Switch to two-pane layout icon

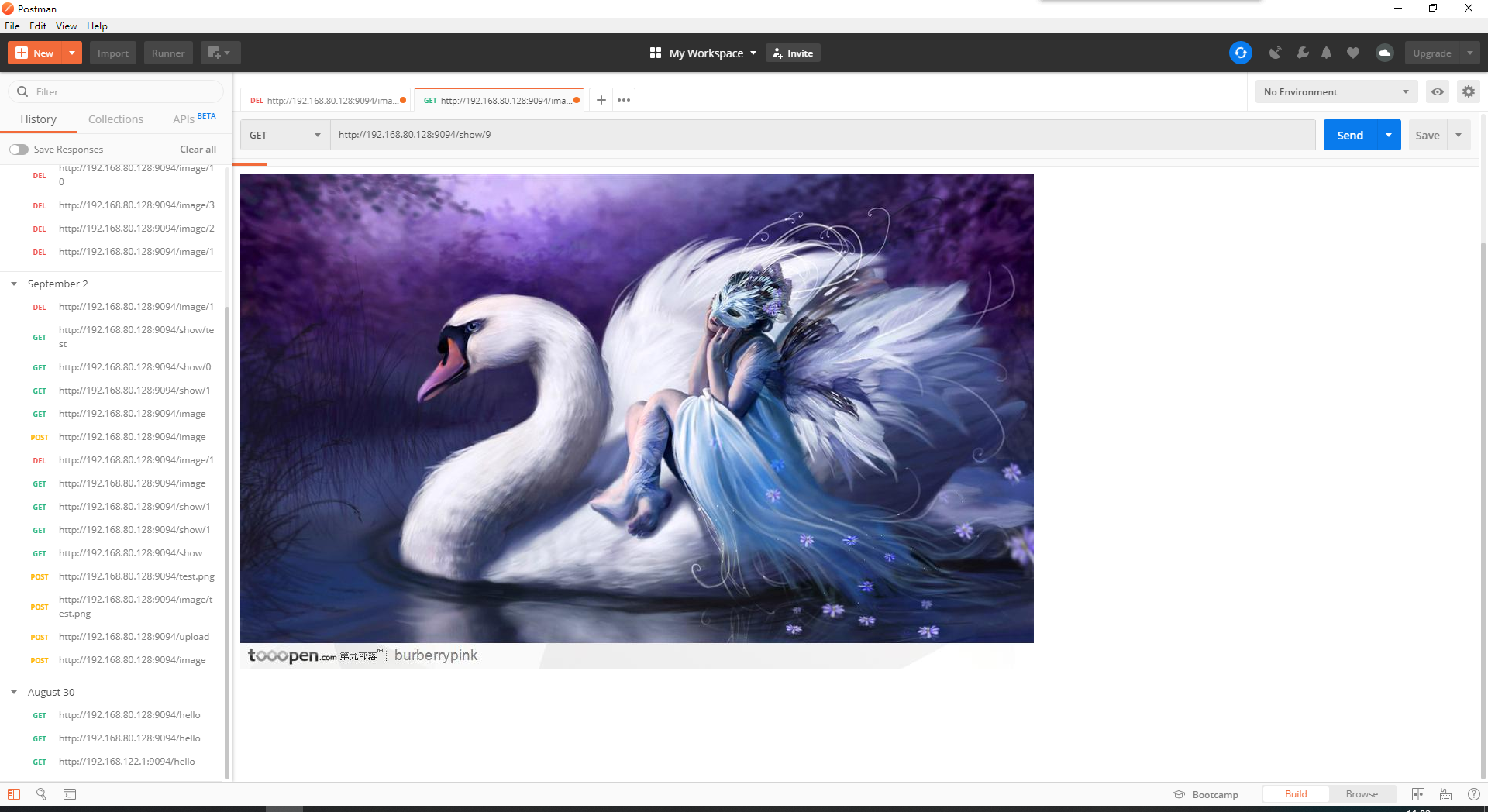pos(1418,794)
